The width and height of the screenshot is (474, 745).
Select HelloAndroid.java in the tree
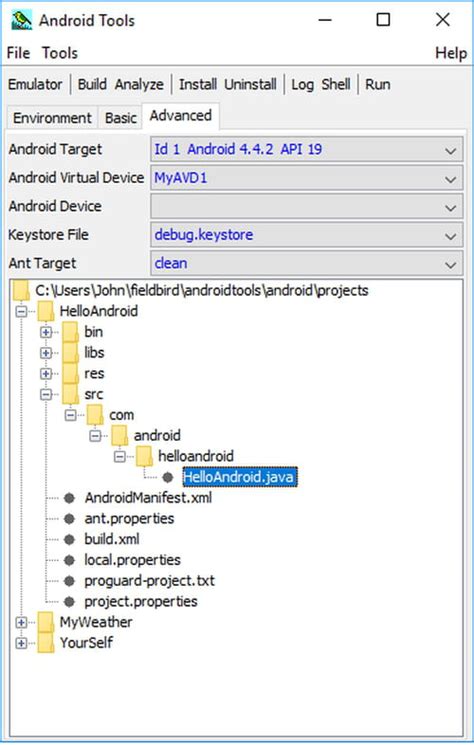(240, 477)
